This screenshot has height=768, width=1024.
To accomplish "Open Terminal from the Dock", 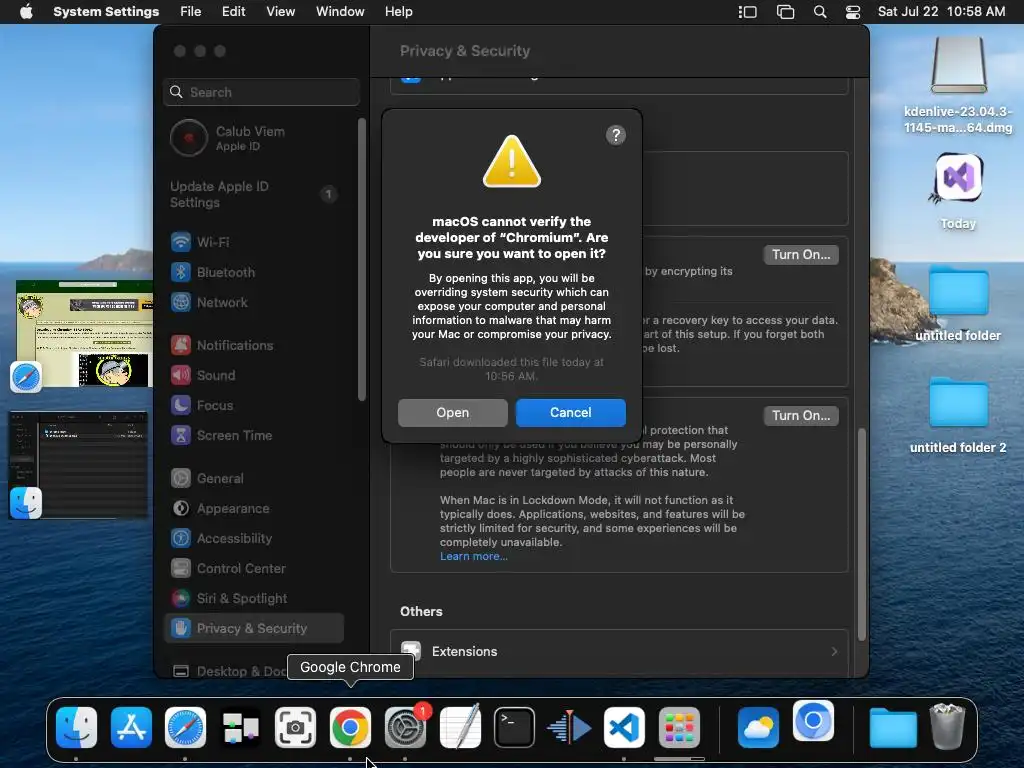I will point(515,728).
